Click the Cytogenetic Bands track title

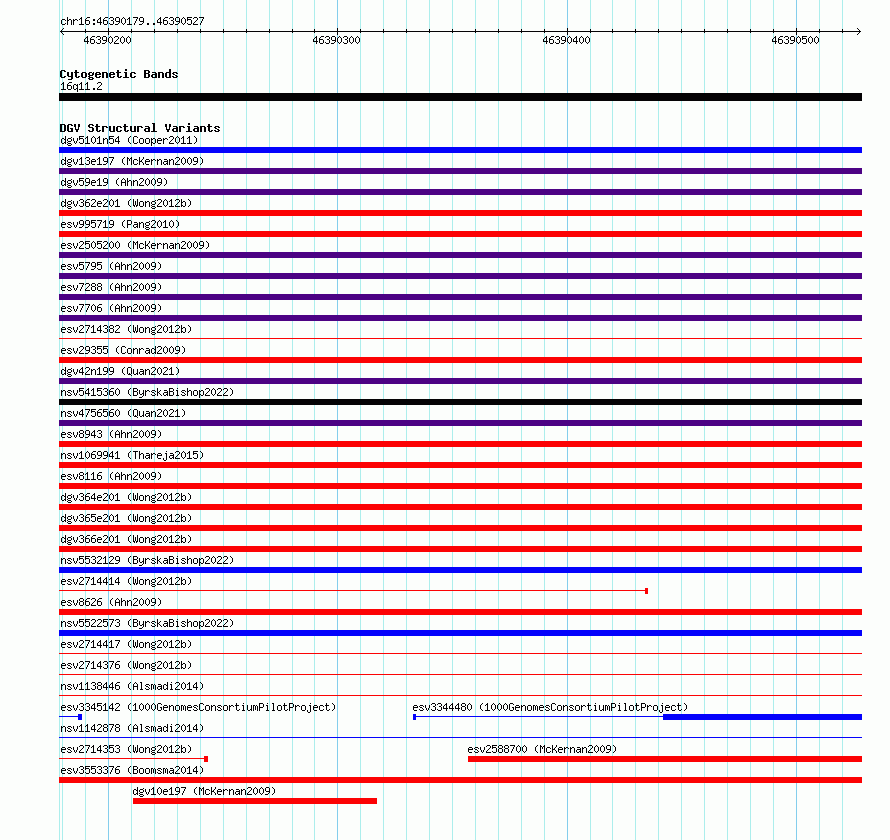tap(119, 74)
